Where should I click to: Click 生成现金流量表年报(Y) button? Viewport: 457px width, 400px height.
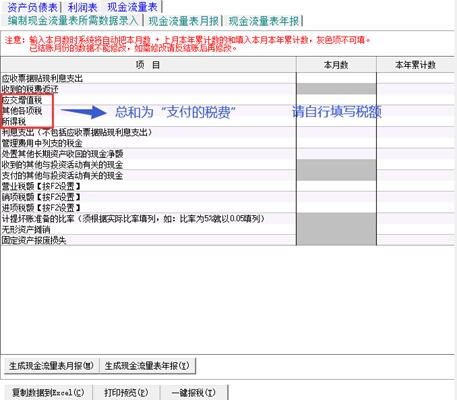tap(147, 366)
